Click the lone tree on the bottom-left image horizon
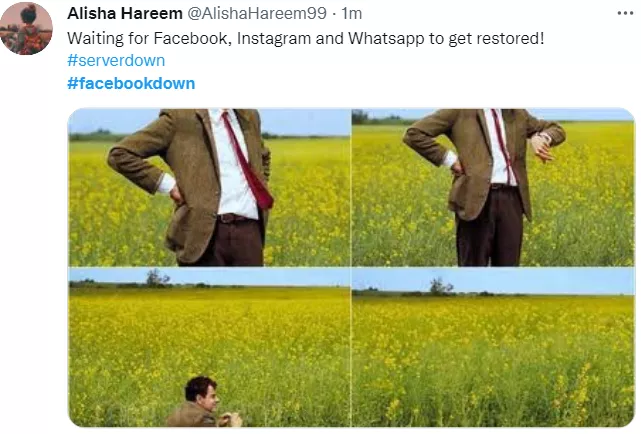Viewport: 641px width, 434px height. (x=158, y=277)
